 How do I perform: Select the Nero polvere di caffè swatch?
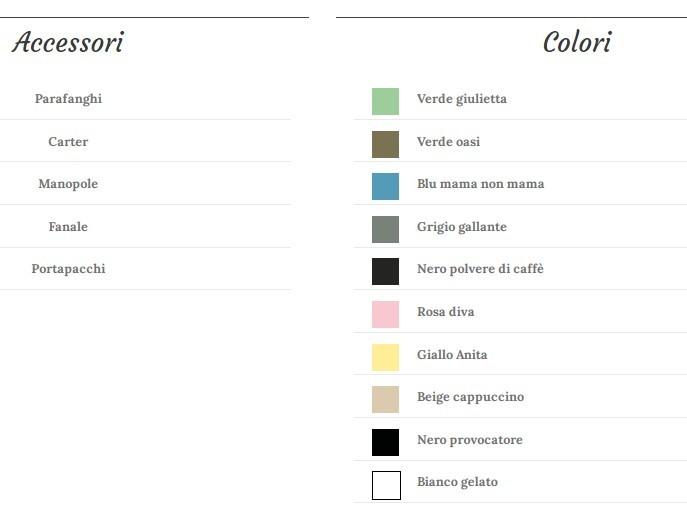coord(385,271)
